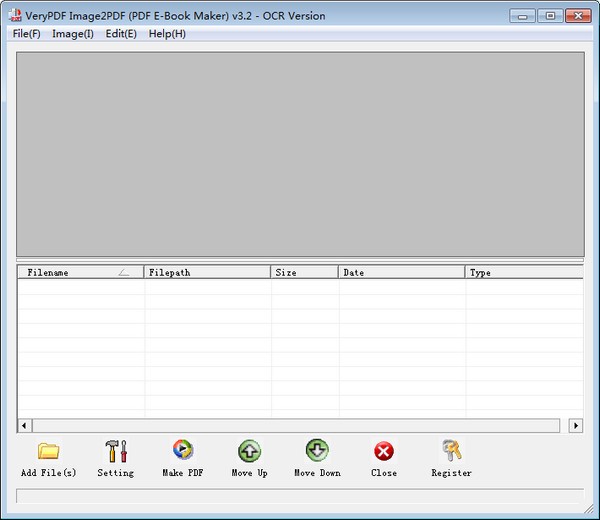Click the gray image preview area
Screen dimensions: 600x520
[x=300, y=154]
